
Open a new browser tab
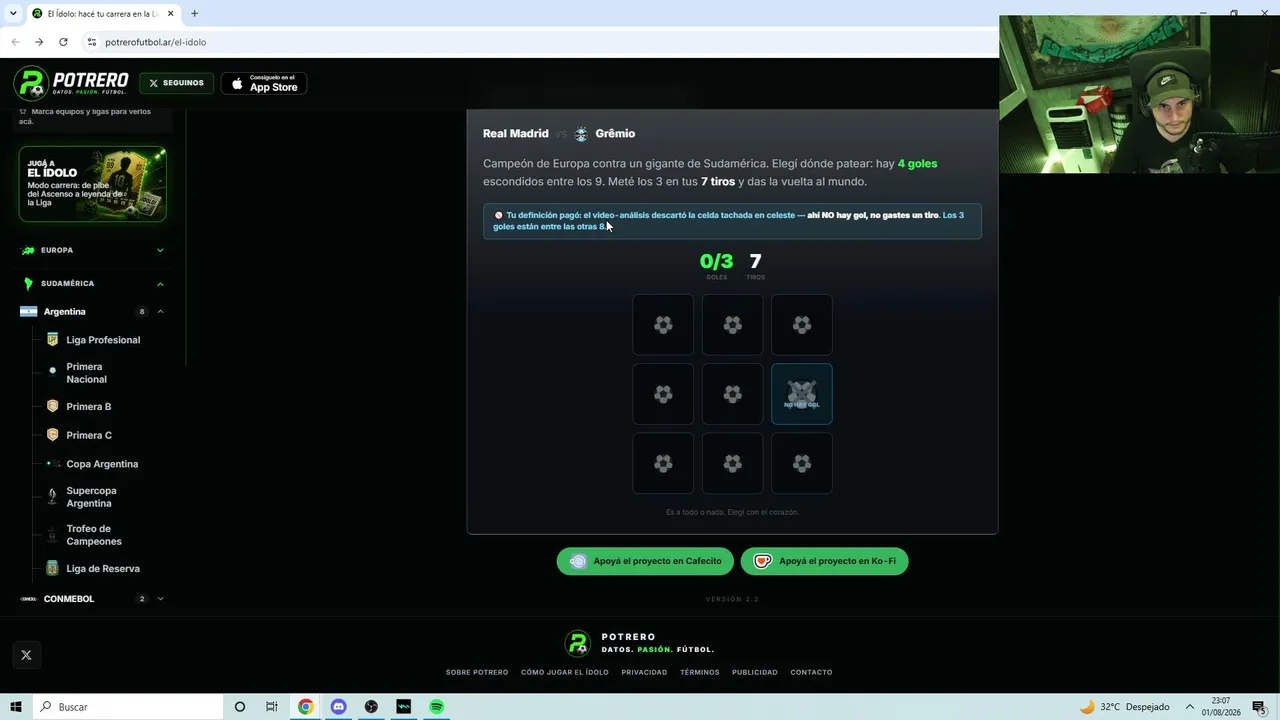pyautogui.click(x=194, y=14)
